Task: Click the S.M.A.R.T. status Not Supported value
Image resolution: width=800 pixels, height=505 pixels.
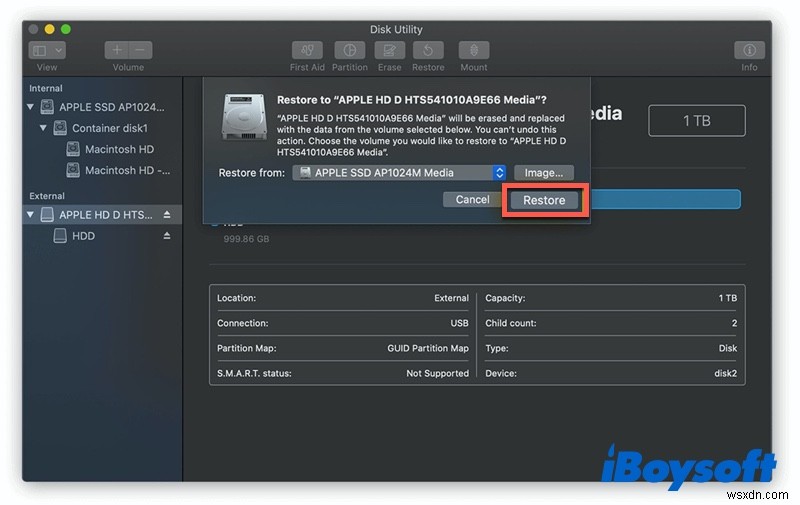Action: tap(437, 373)
